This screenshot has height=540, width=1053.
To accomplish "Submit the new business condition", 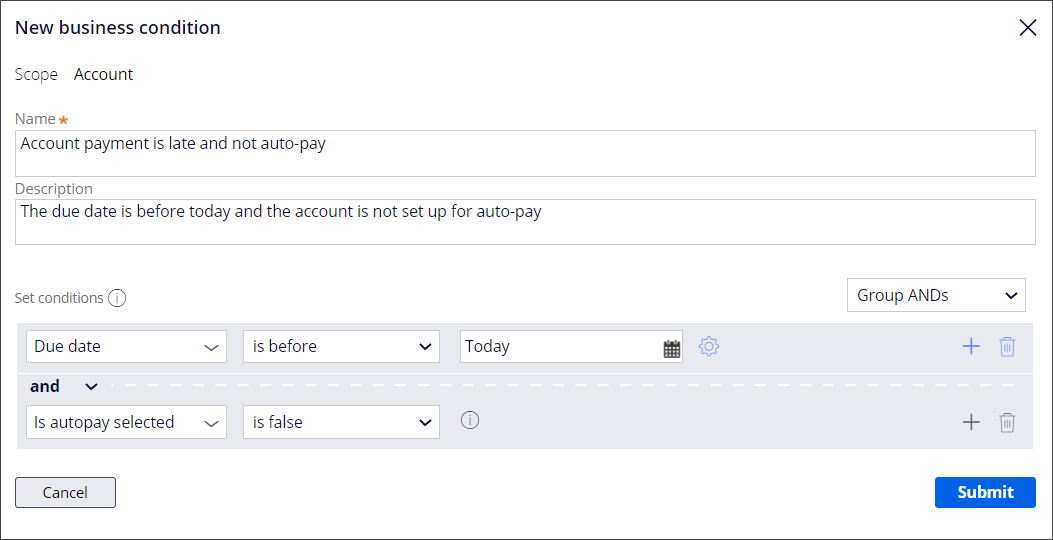I will pyautogui.click(x=984, y=492).
